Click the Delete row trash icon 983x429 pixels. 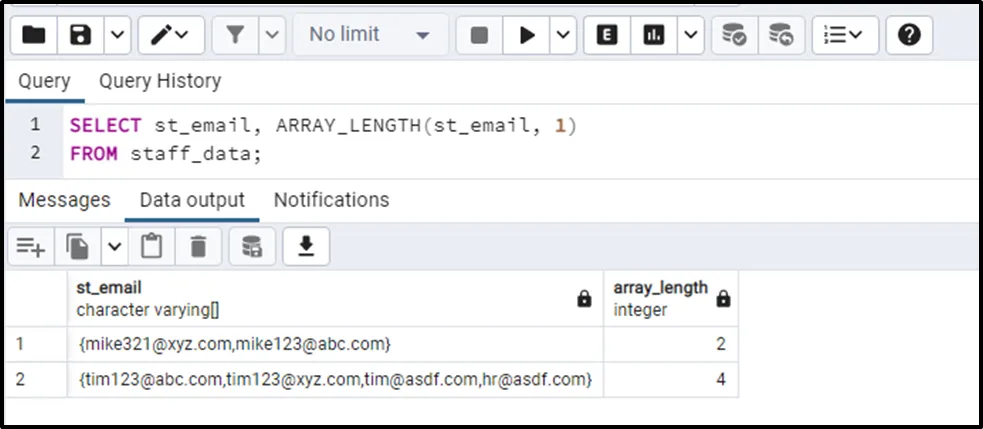coord(198,245)
